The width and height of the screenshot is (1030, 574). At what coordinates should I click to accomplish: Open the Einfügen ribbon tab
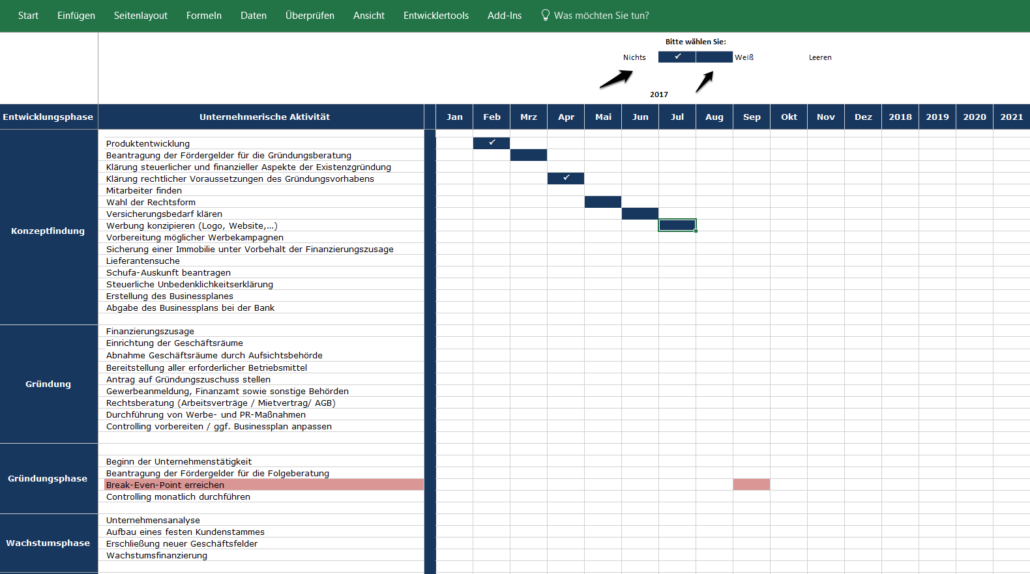tap(76, 15)
